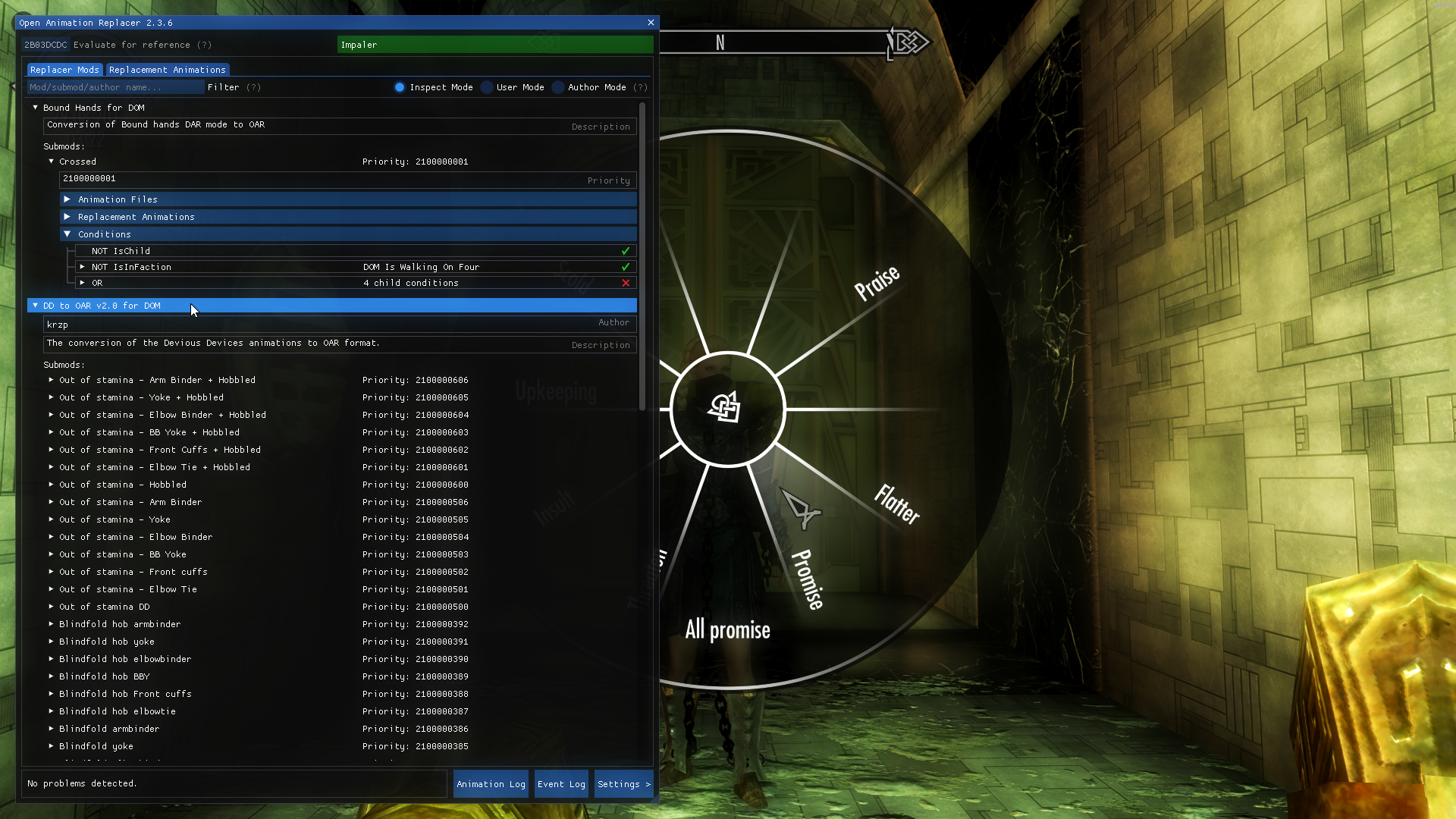Click the green Impaler reference name field
The image size is (1456, 819).
495,45
